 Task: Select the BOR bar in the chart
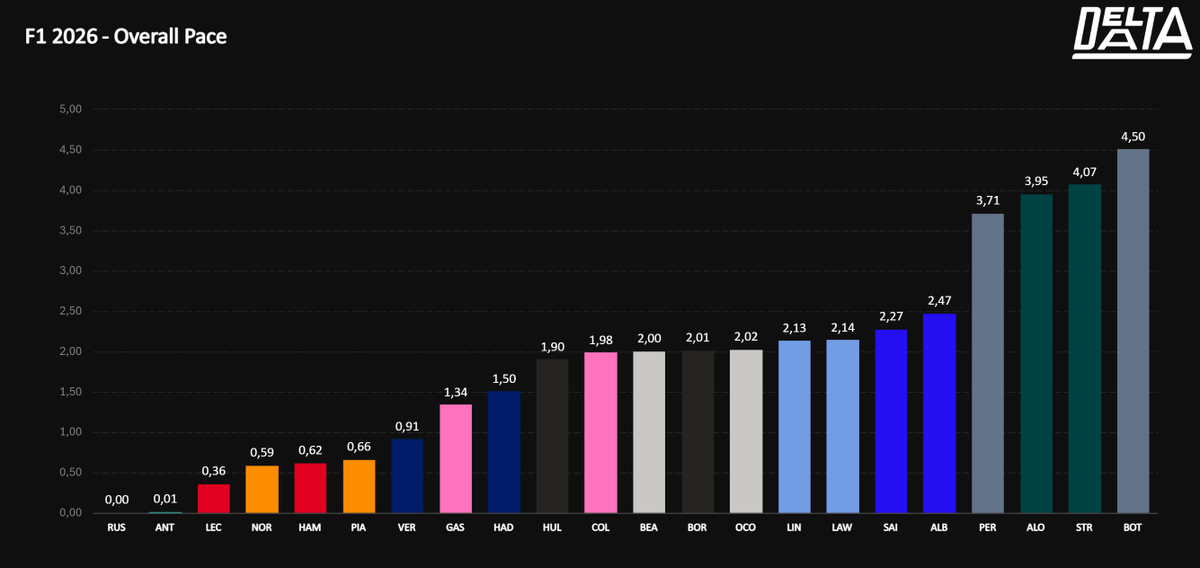coord(698,432)
